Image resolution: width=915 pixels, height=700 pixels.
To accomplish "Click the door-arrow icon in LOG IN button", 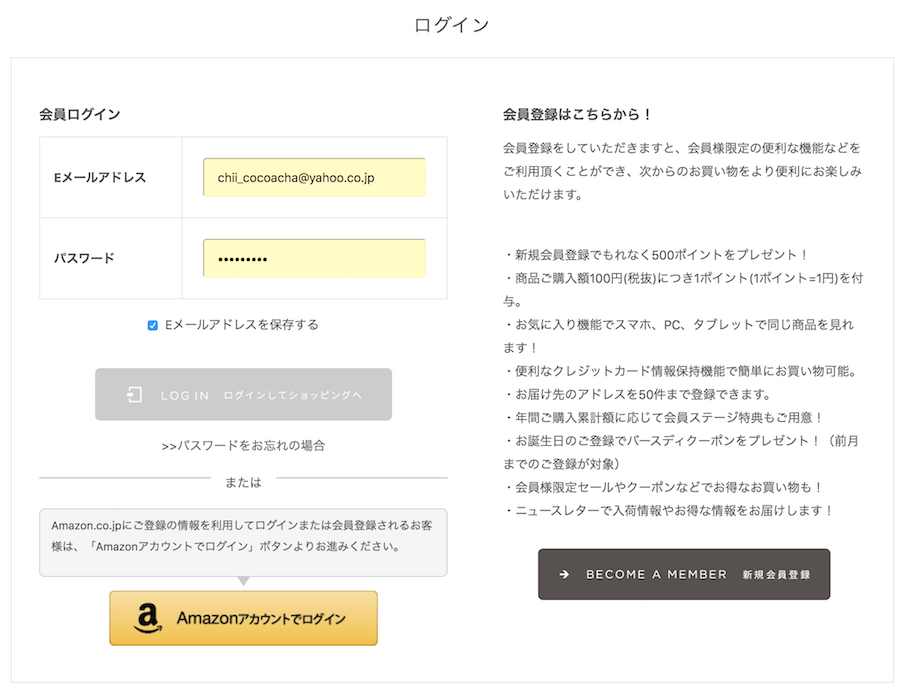I will coord(135,395).
